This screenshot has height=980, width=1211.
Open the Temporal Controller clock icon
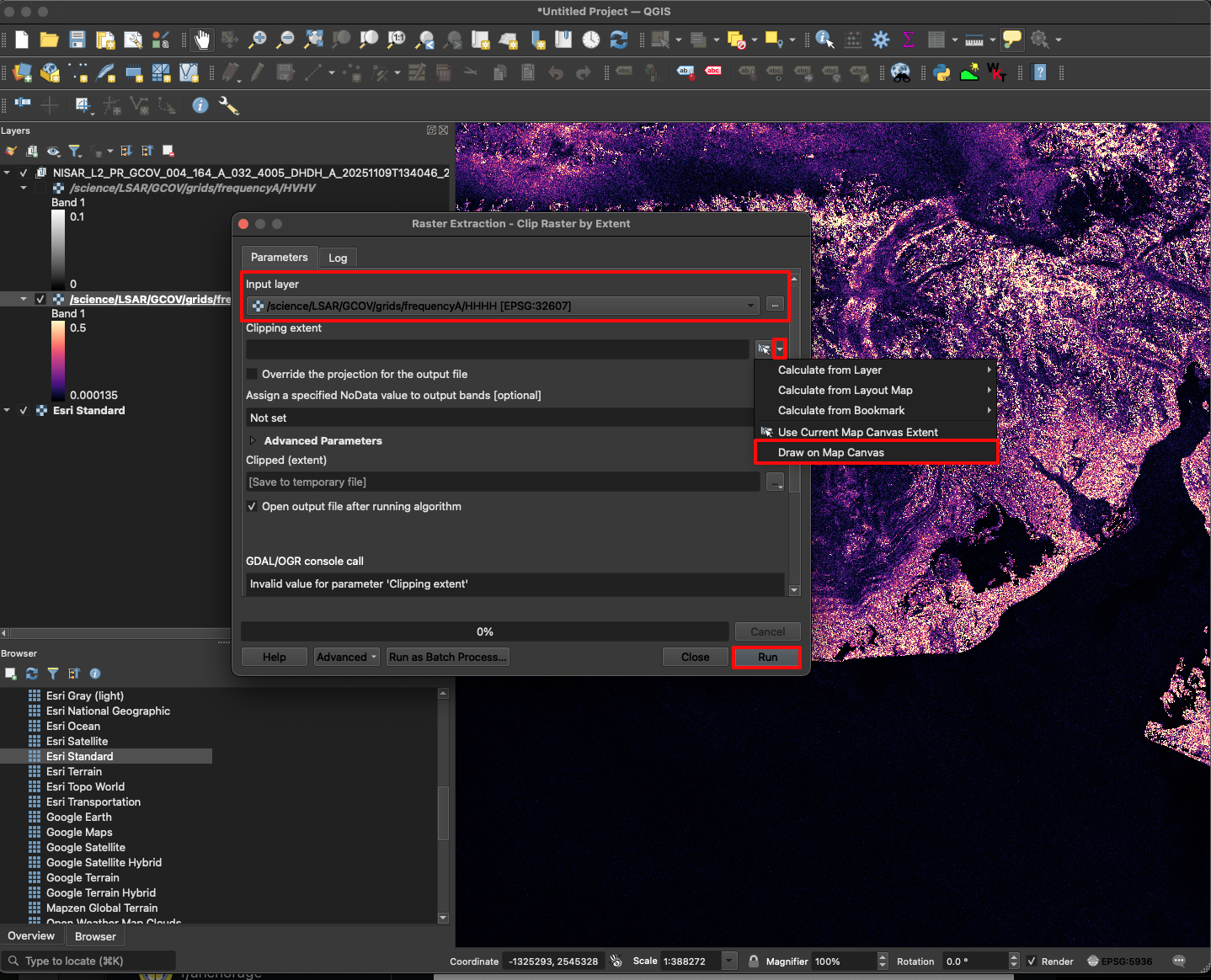pyautogui.click(x=590, y=40)
